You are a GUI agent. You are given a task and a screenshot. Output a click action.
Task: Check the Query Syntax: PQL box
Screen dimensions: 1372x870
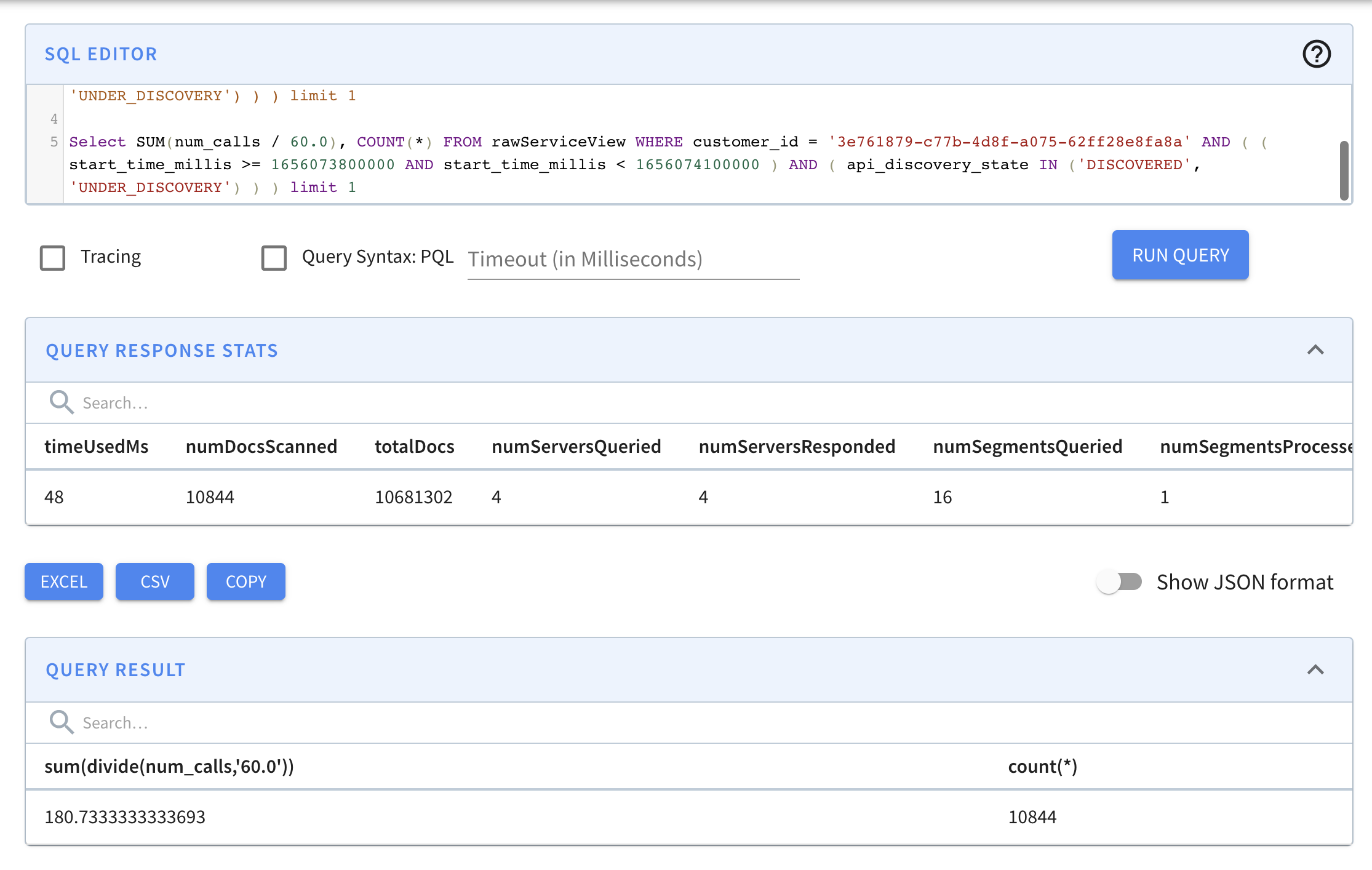274,257
